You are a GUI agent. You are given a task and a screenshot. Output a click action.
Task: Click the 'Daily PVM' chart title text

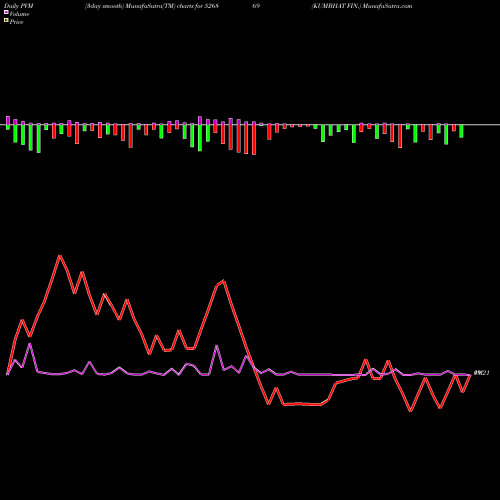19,6
